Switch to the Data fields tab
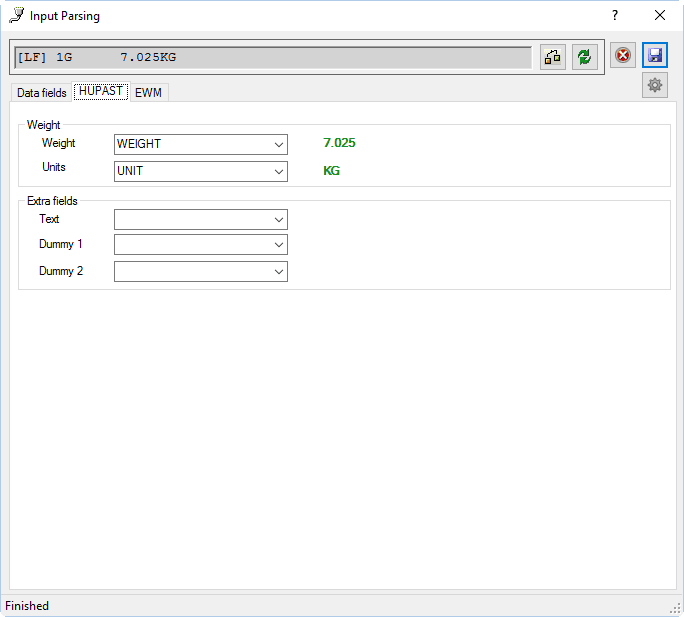Viewport: 684px width, 617px height. (x=41, y=93)
